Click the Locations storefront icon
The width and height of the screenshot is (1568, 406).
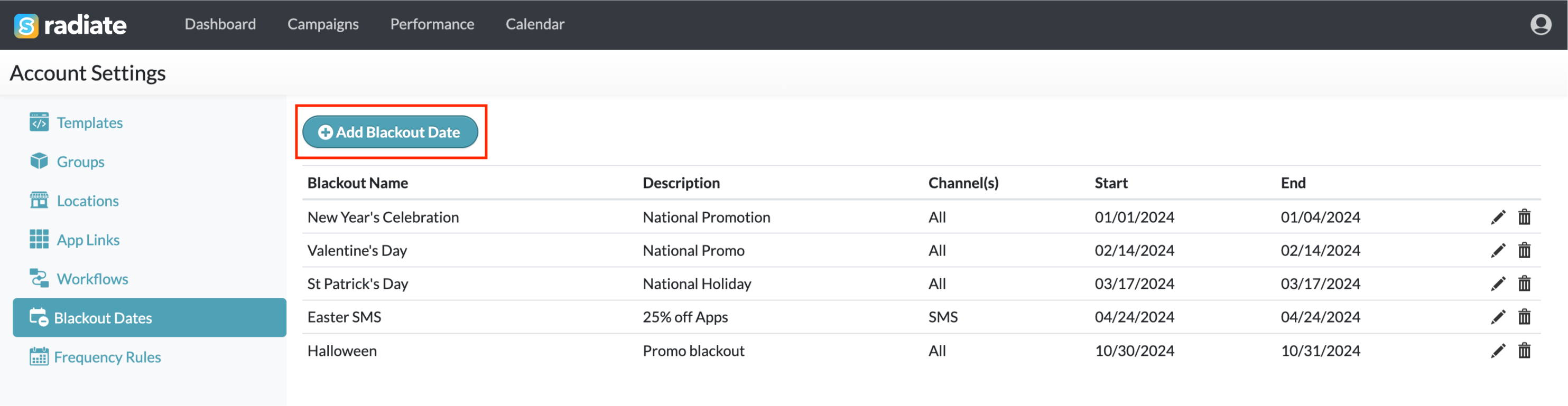point(39,200)
